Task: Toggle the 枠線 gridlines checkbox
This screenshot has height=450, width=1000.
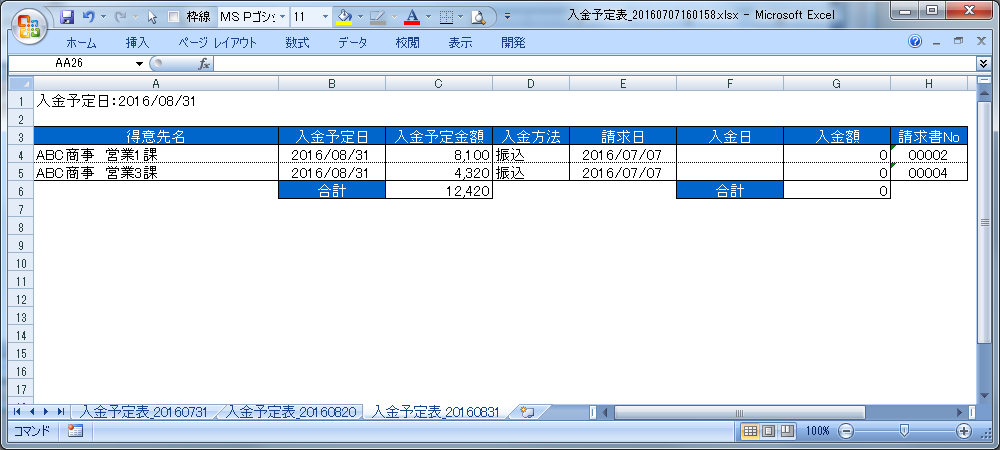Action: point(174,17)
